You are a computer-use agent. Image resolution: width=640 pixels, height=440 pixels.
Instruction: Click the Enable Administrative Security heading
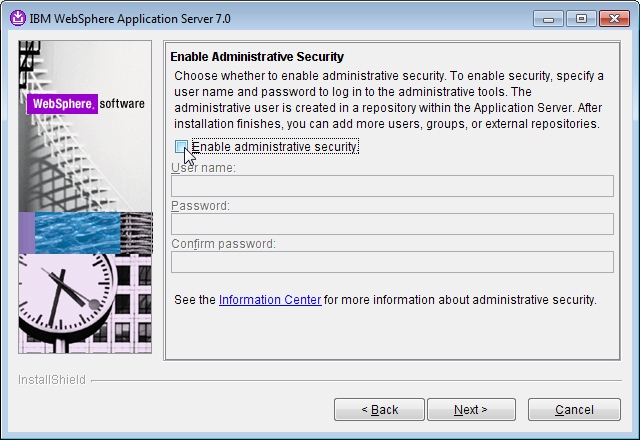(257, 57)
